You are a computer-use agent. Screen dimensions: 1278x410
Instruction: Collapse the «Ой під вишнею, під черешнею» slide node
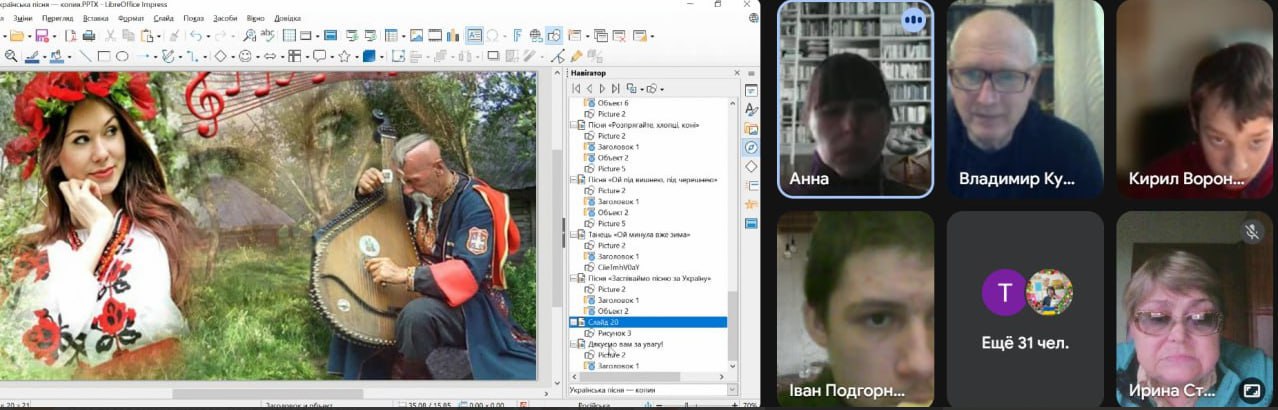point(573,180)
